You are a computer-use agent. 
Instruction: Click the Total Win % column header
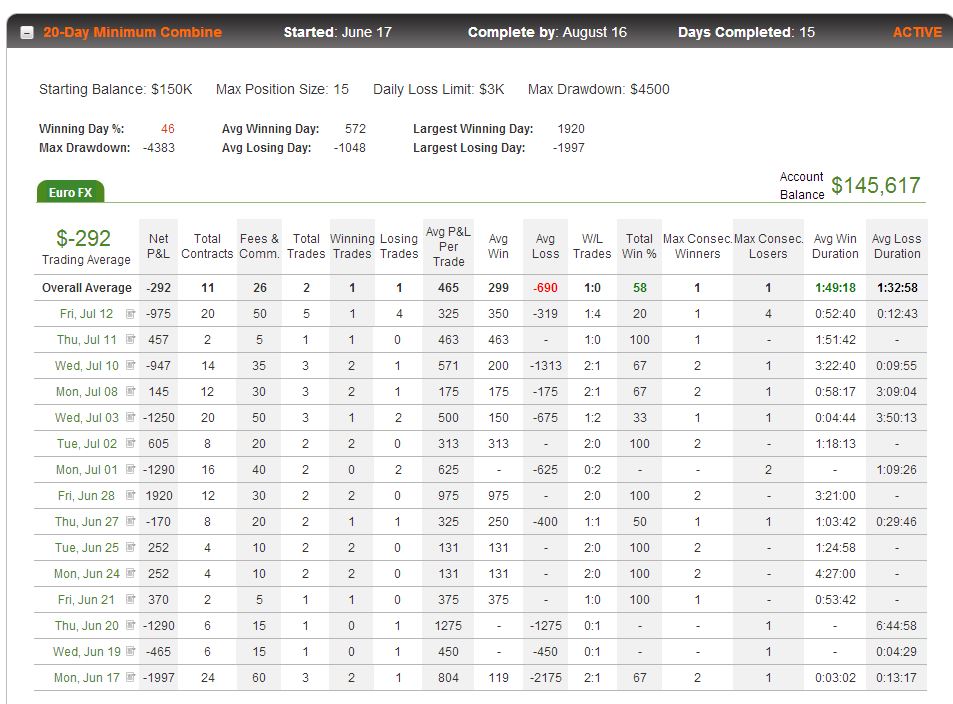tap(639, 246)
